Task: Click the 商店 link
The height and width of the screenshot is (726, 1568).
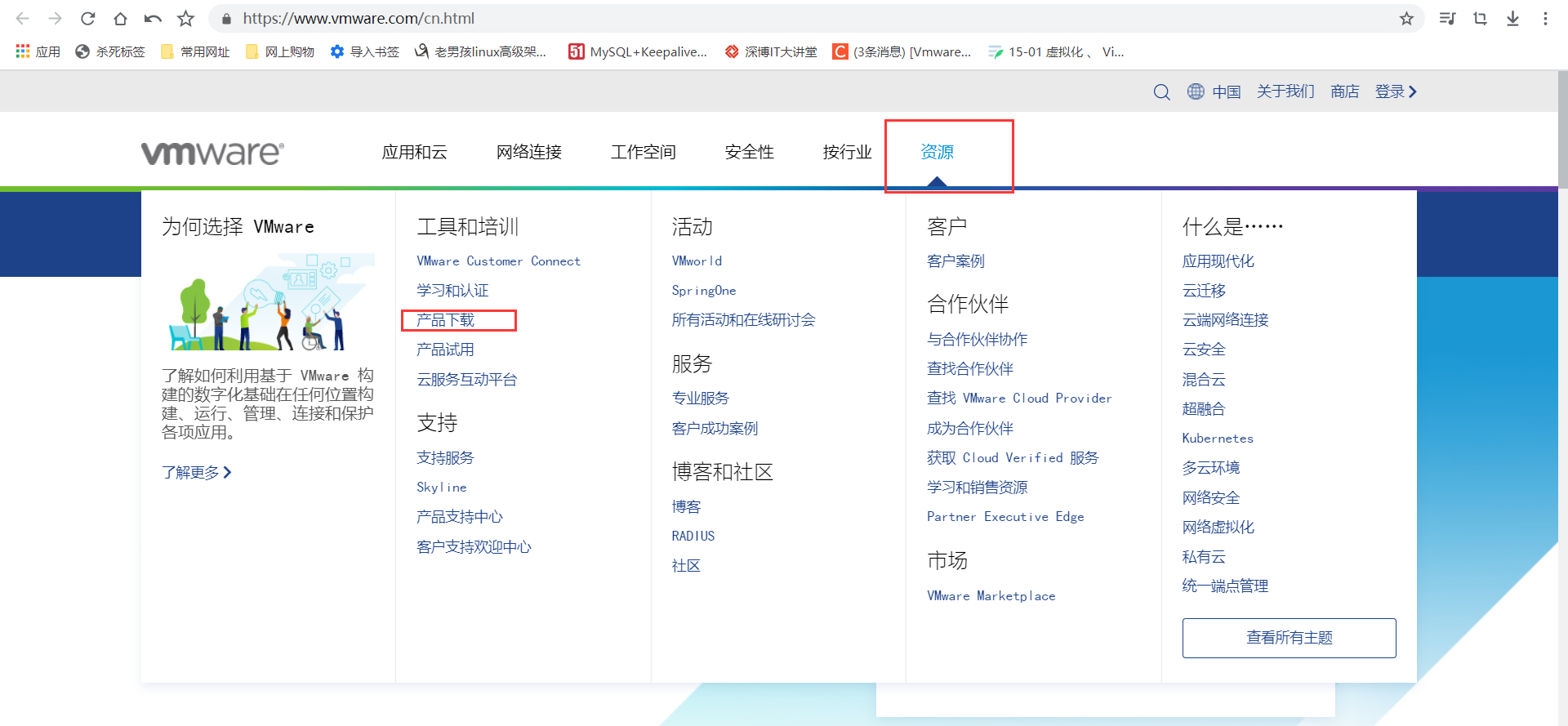Action: pyautogui.click(x=1345, y=91)
